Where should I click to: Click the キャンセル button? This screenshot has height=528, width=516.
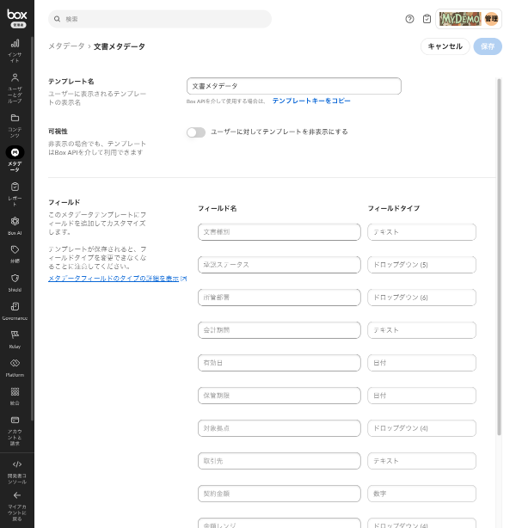445,46
